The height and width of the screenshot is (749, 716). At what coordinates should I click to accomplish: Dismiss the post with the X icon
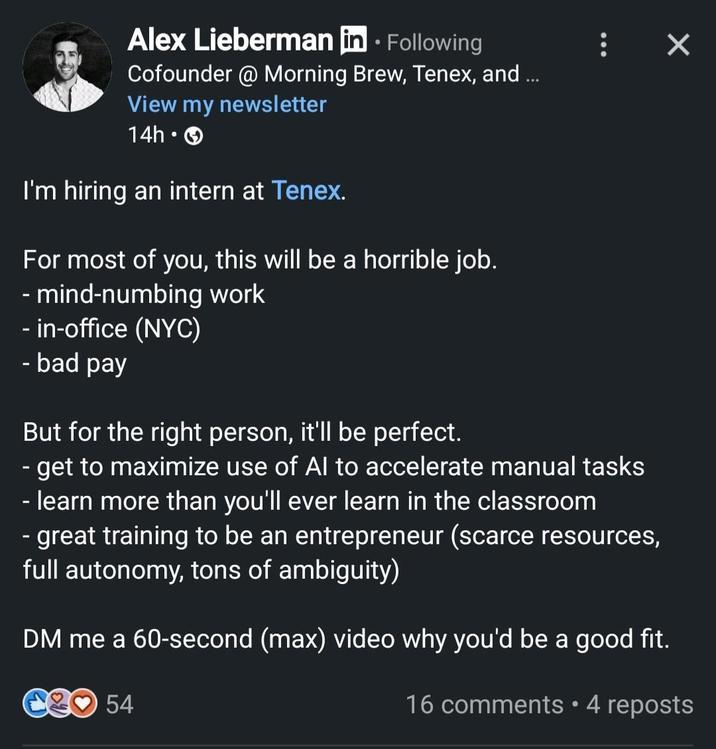point(678,45)
